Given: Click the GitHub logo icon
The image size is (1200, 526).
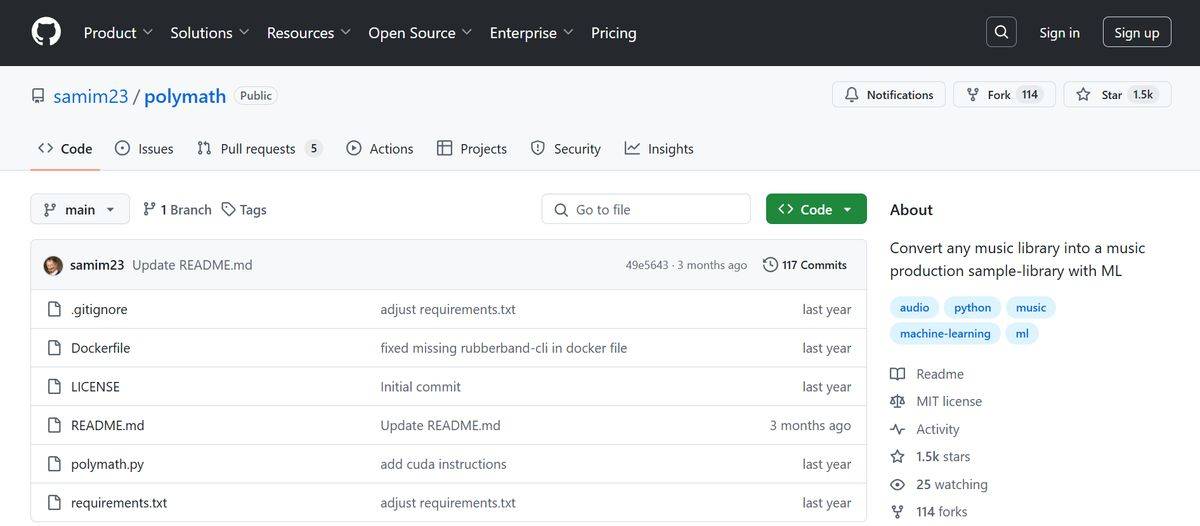Looking at the screenshot, I should (x=46, y=32).
